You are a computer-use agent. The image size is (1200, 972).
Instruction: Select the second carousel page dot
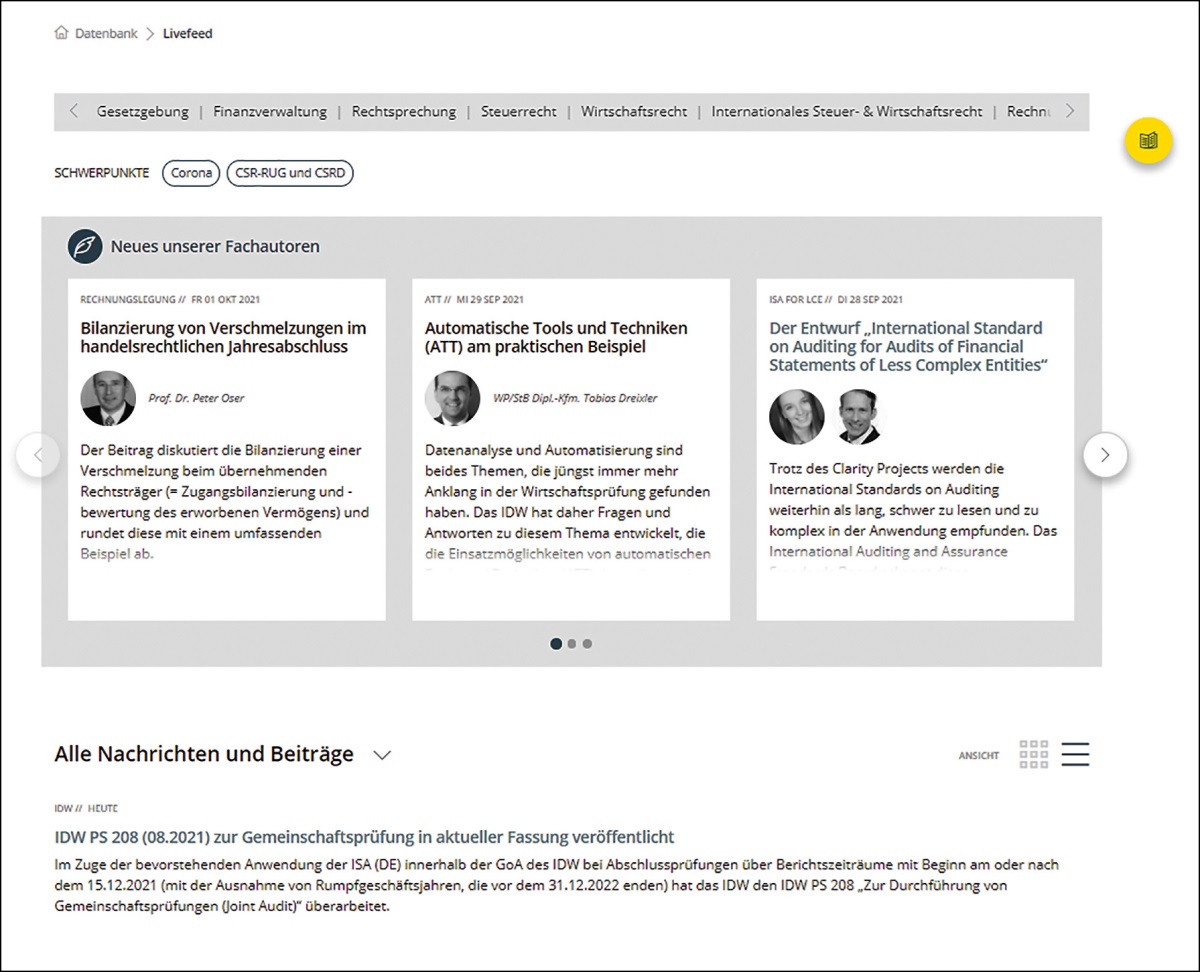(x=572, y=644)
